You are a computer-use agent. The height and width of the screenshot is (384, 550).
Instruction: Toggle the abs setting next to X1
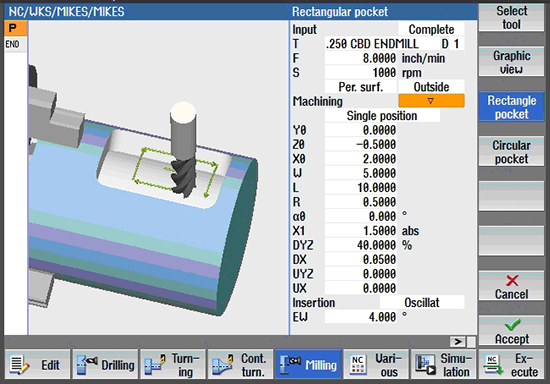(x=410, y=231)
